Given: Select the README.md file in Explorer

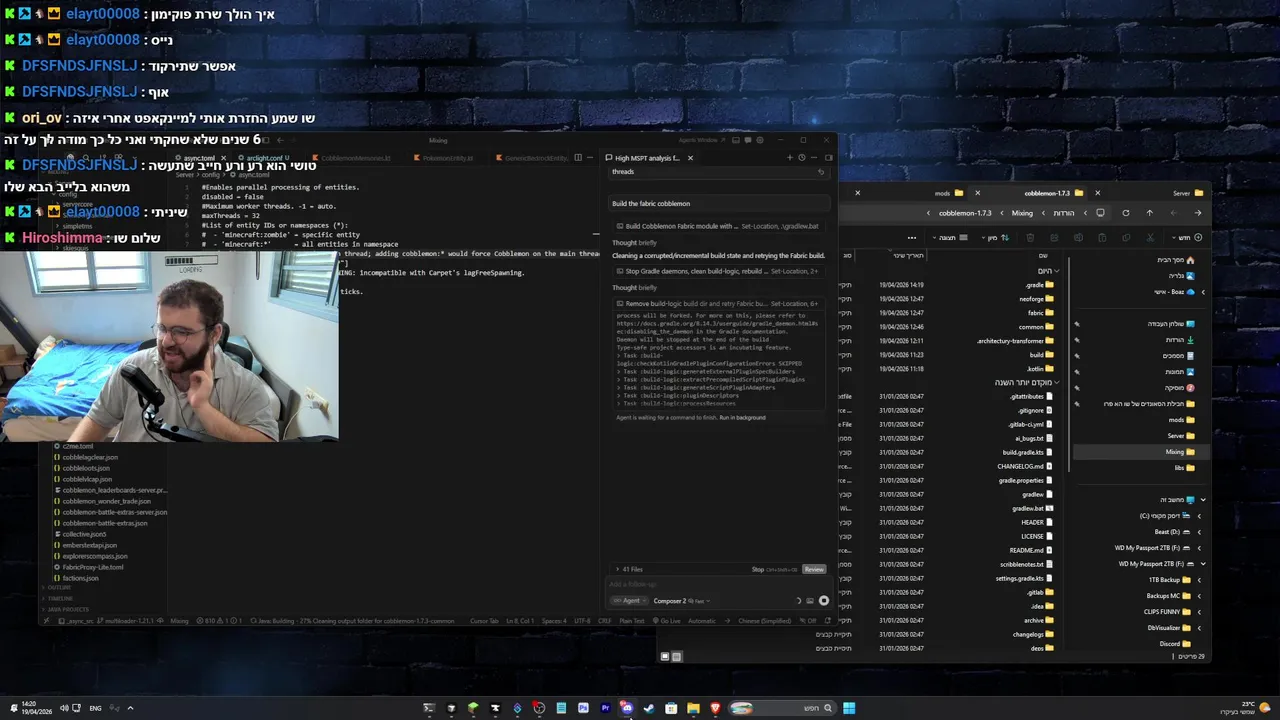Looking at the screenshot, I should point(1032,550).
